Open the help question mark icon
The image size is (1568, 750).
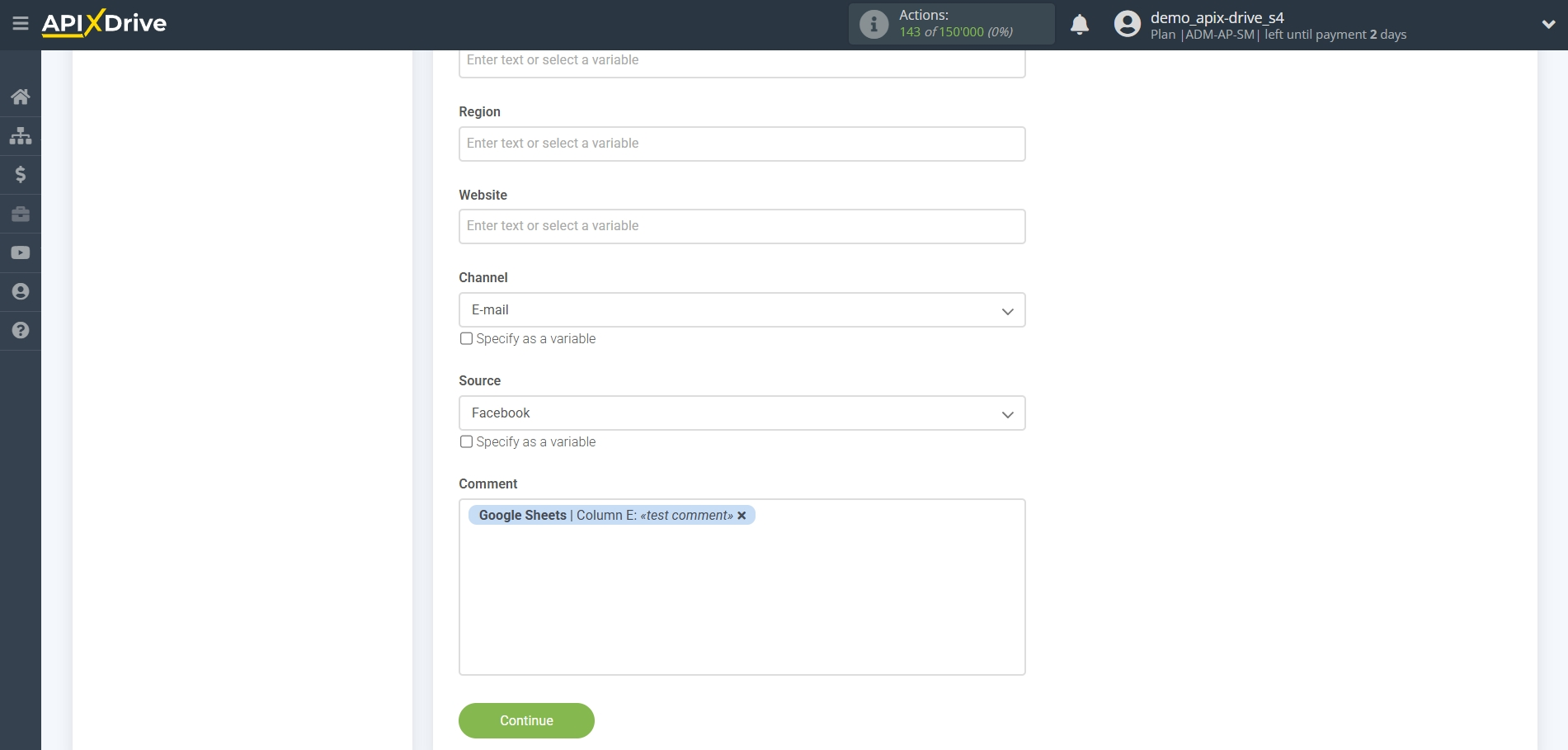pos(21,330)
